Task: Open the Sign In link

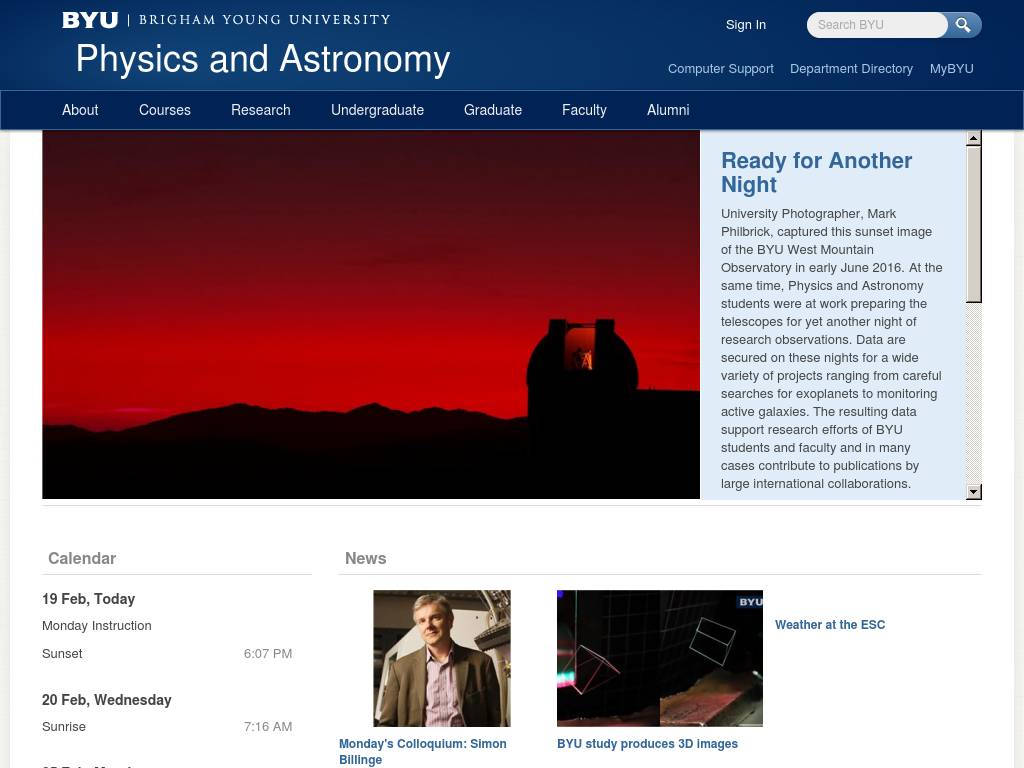Action: [x=745, y=25]
